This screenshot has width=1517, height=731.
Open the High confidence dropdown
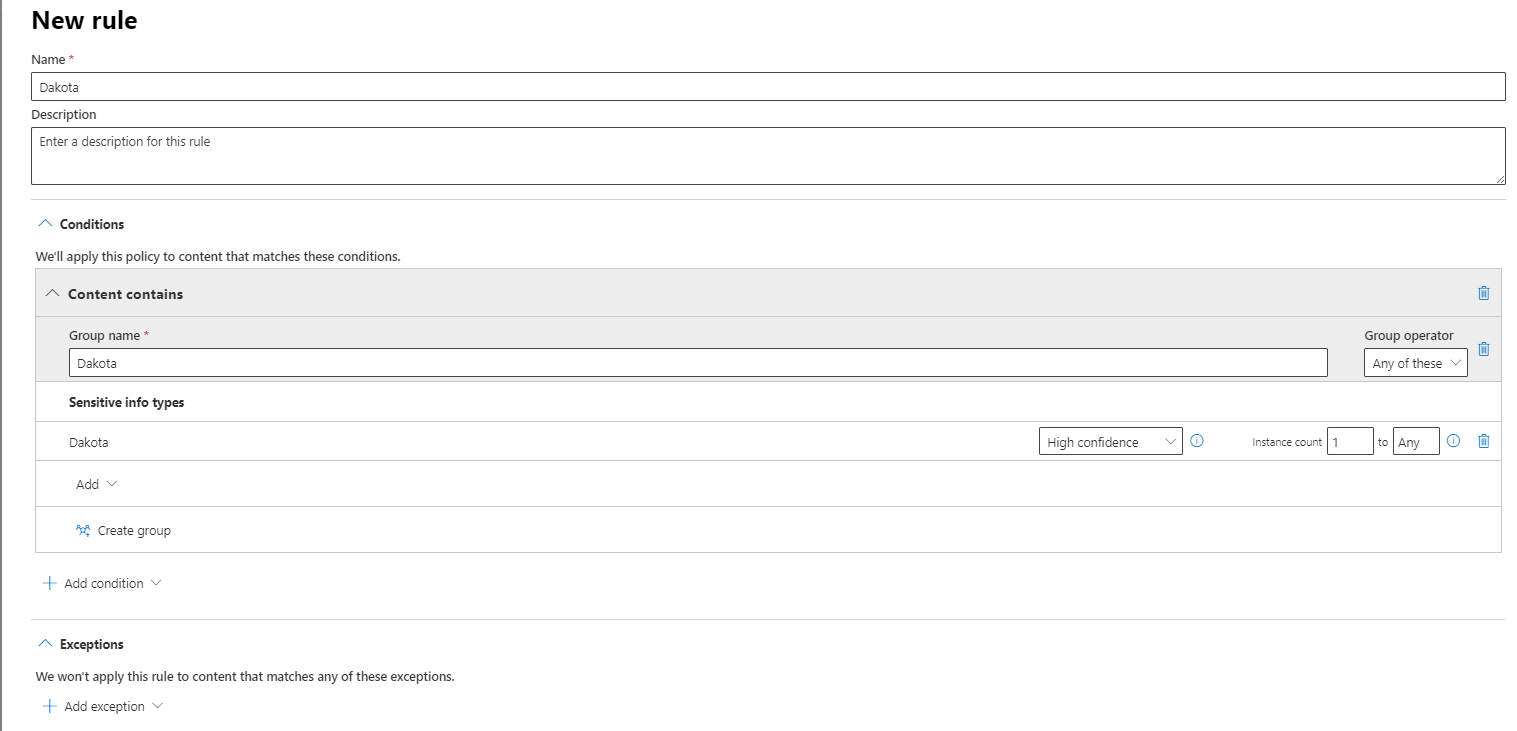[x=1110, y=442]
